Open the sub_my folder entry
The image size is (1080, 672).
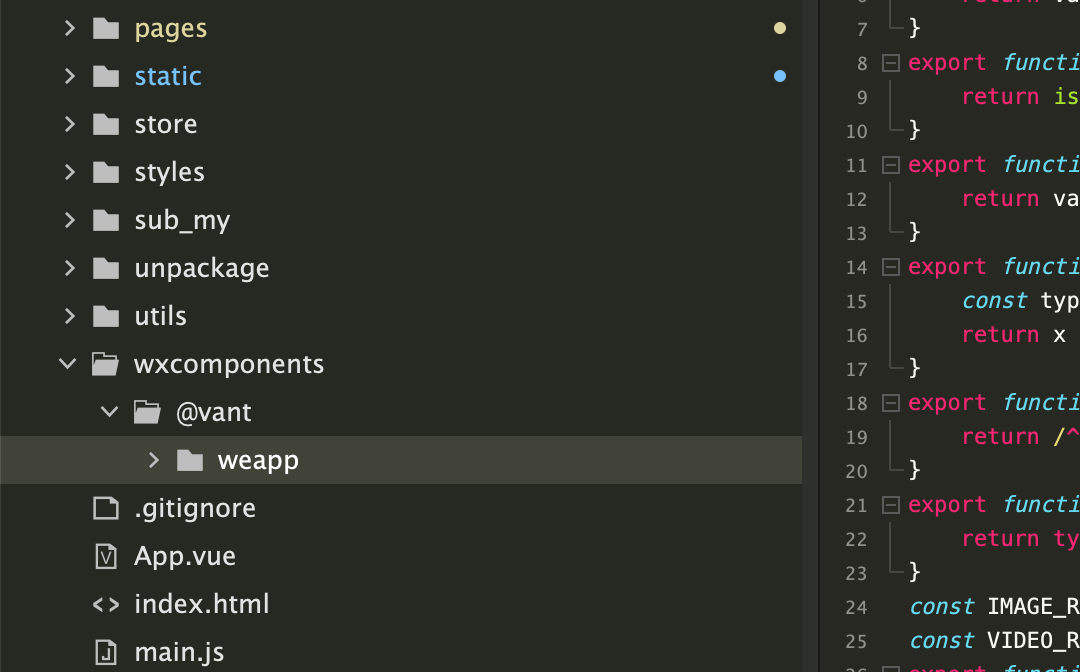coord(182,220)
